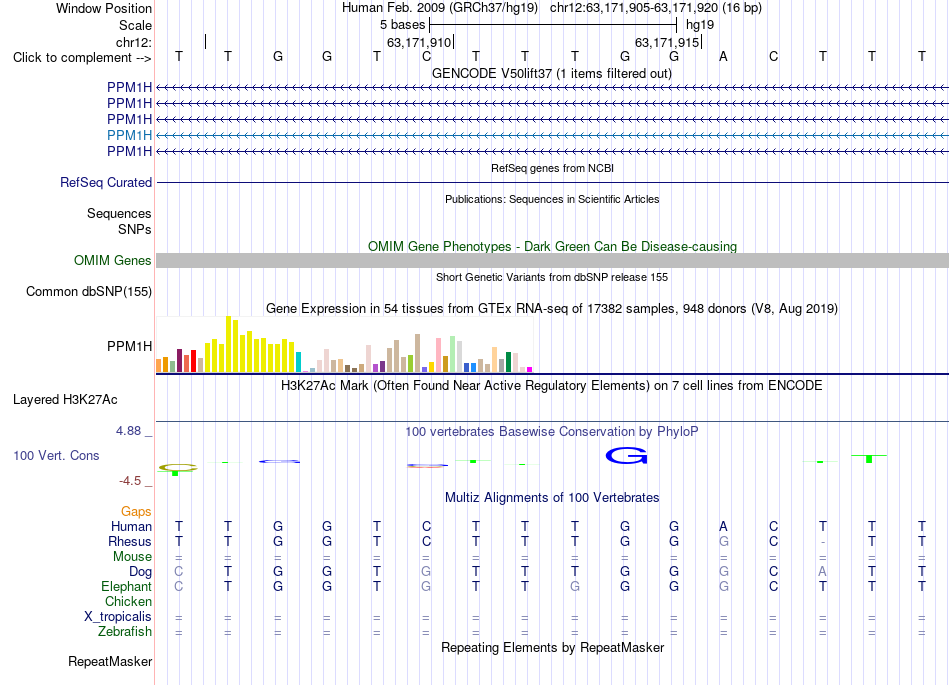Click the Gaps label in the Multiz track
The width and height of the screenshot is (950, 685).
[x=136, y=512]
